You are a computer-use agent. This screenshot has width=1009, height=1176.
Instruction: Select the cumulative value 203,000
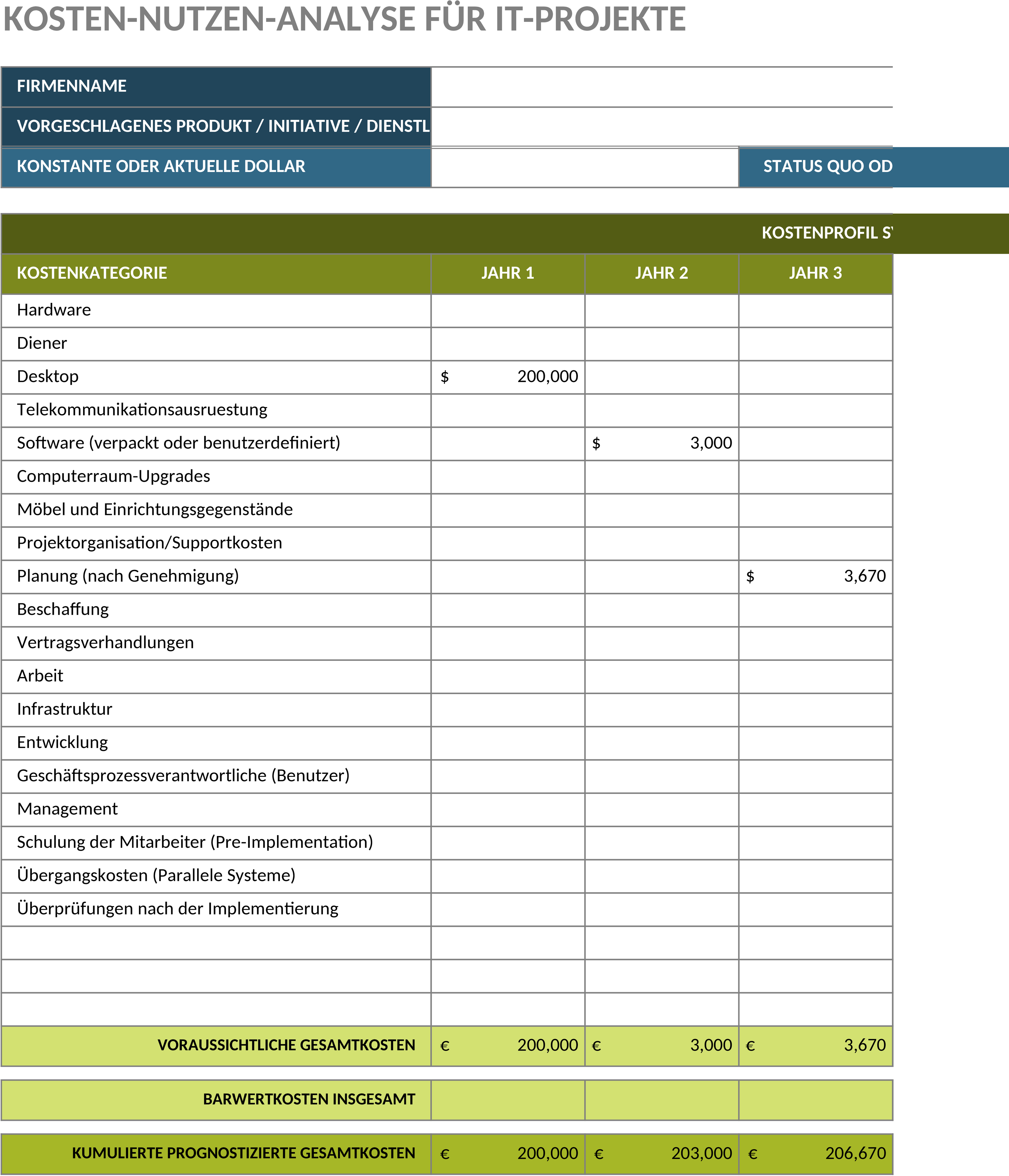pyautogui.click(x=662, y=1154)
